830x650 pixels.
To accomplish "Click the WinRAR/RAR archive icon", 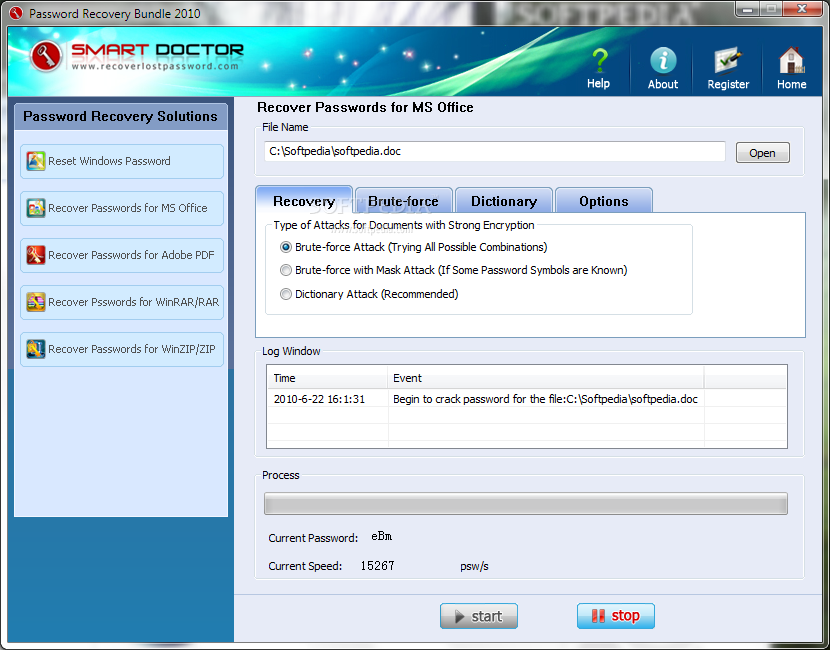I will pos(36,302).
